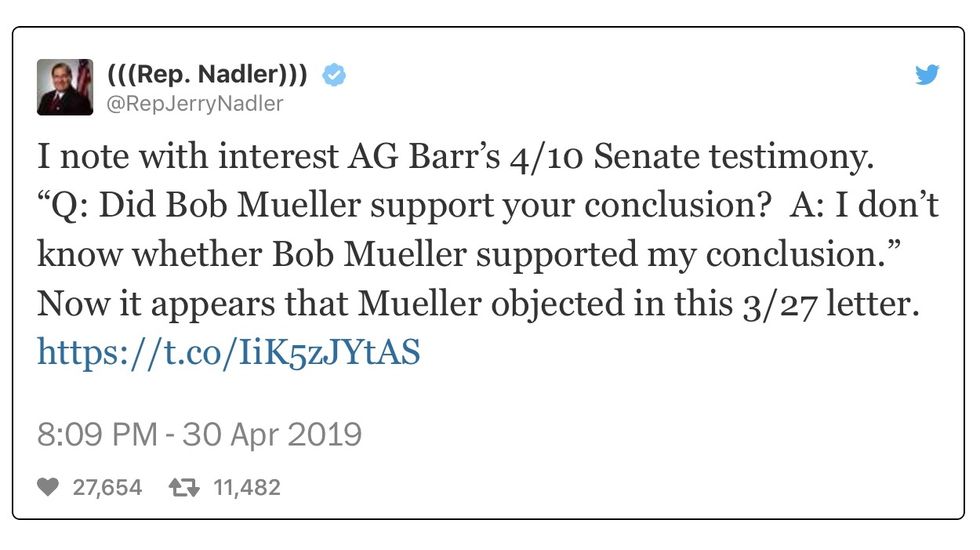
Task: Click the 27,654 likes count
Action: click(107, 488)
